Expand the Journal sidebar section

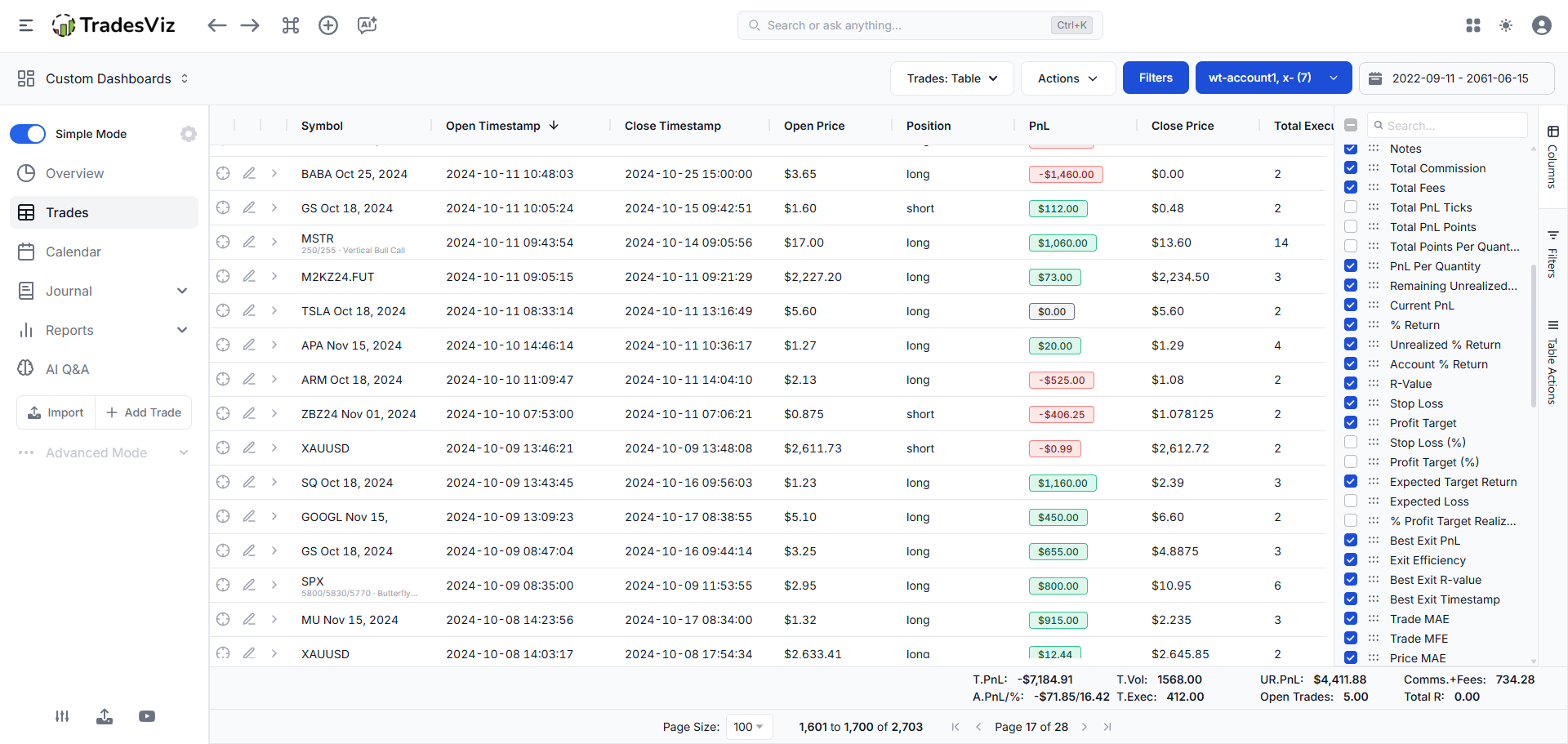pyautogui.click(x=182, y=291)
